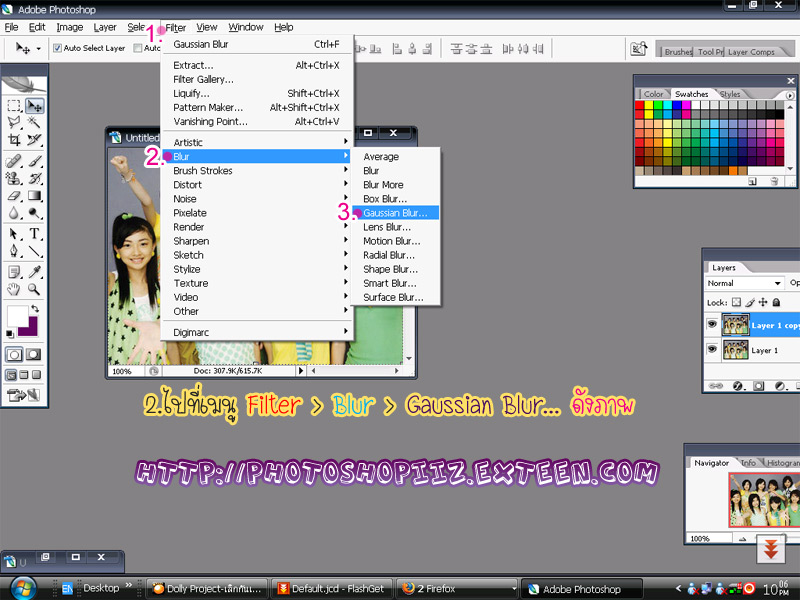Hide Layer 1 copy visibility eye

712,324
